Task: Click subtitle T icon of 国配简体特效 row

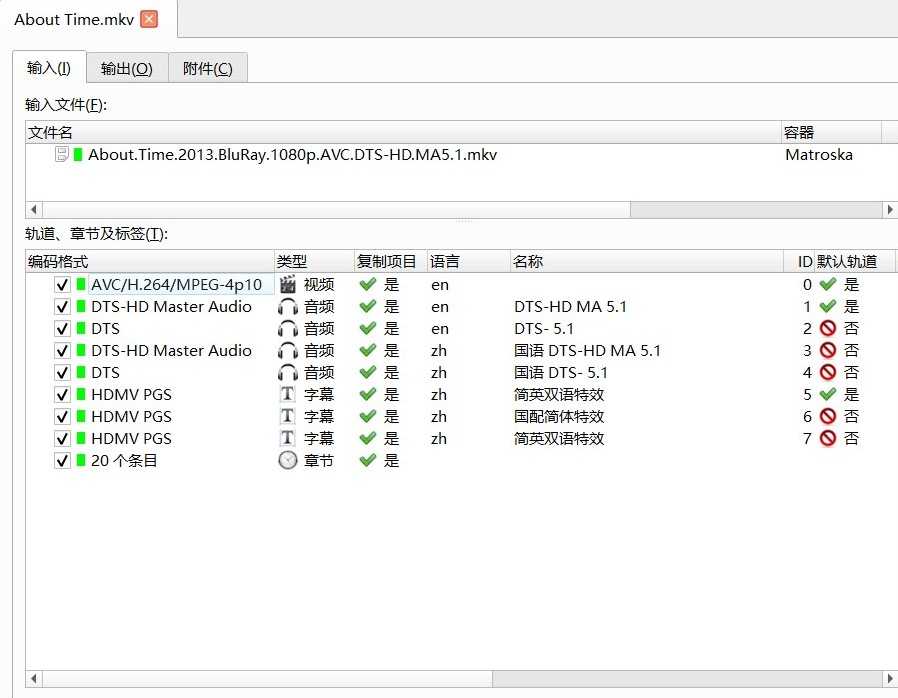Action: [x=287, y=416]
